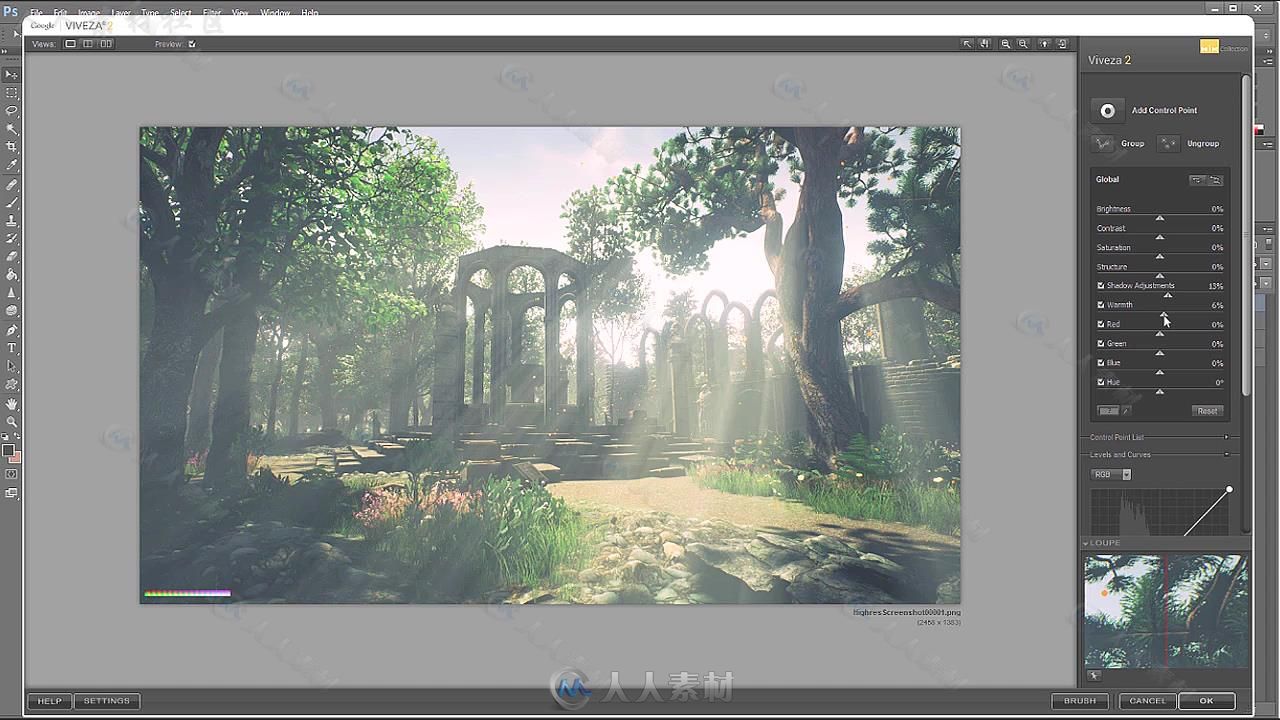Toggle the Preview checkbox
The image size is (1280, 720).
[192, 44]
